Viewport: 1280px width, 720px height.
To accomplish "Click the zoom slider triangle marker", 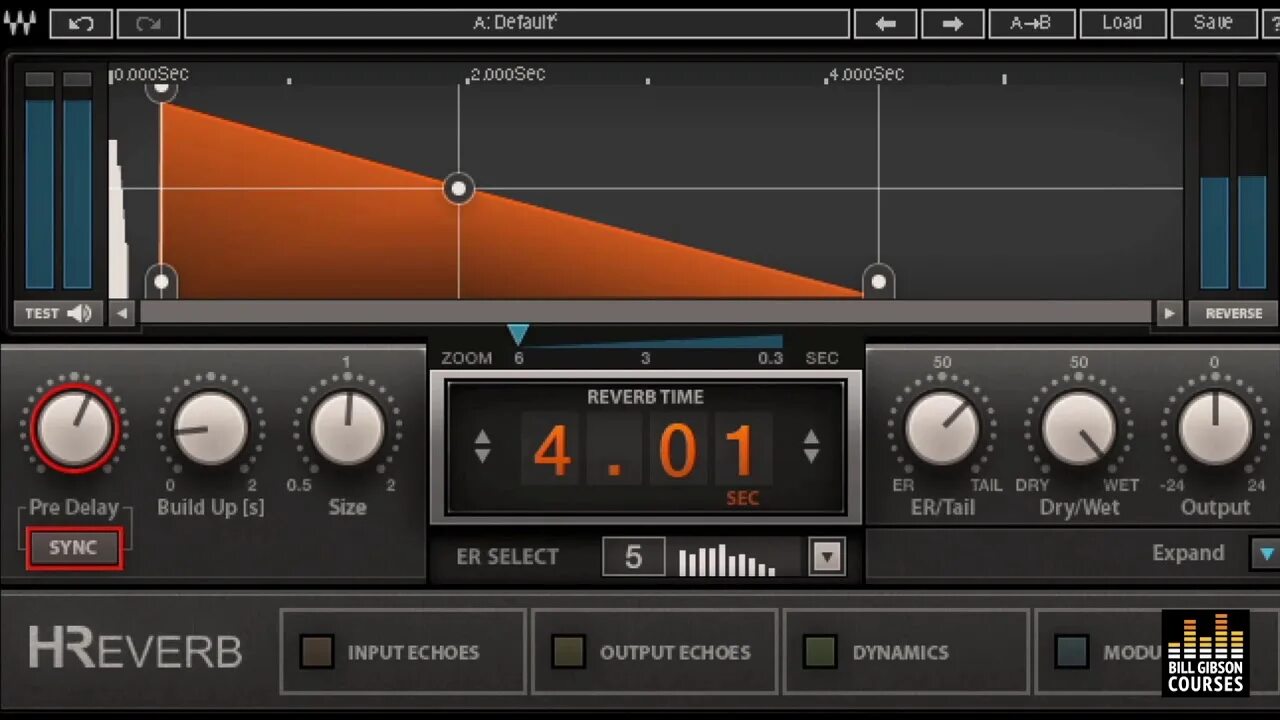I will [x=517, y=334].
